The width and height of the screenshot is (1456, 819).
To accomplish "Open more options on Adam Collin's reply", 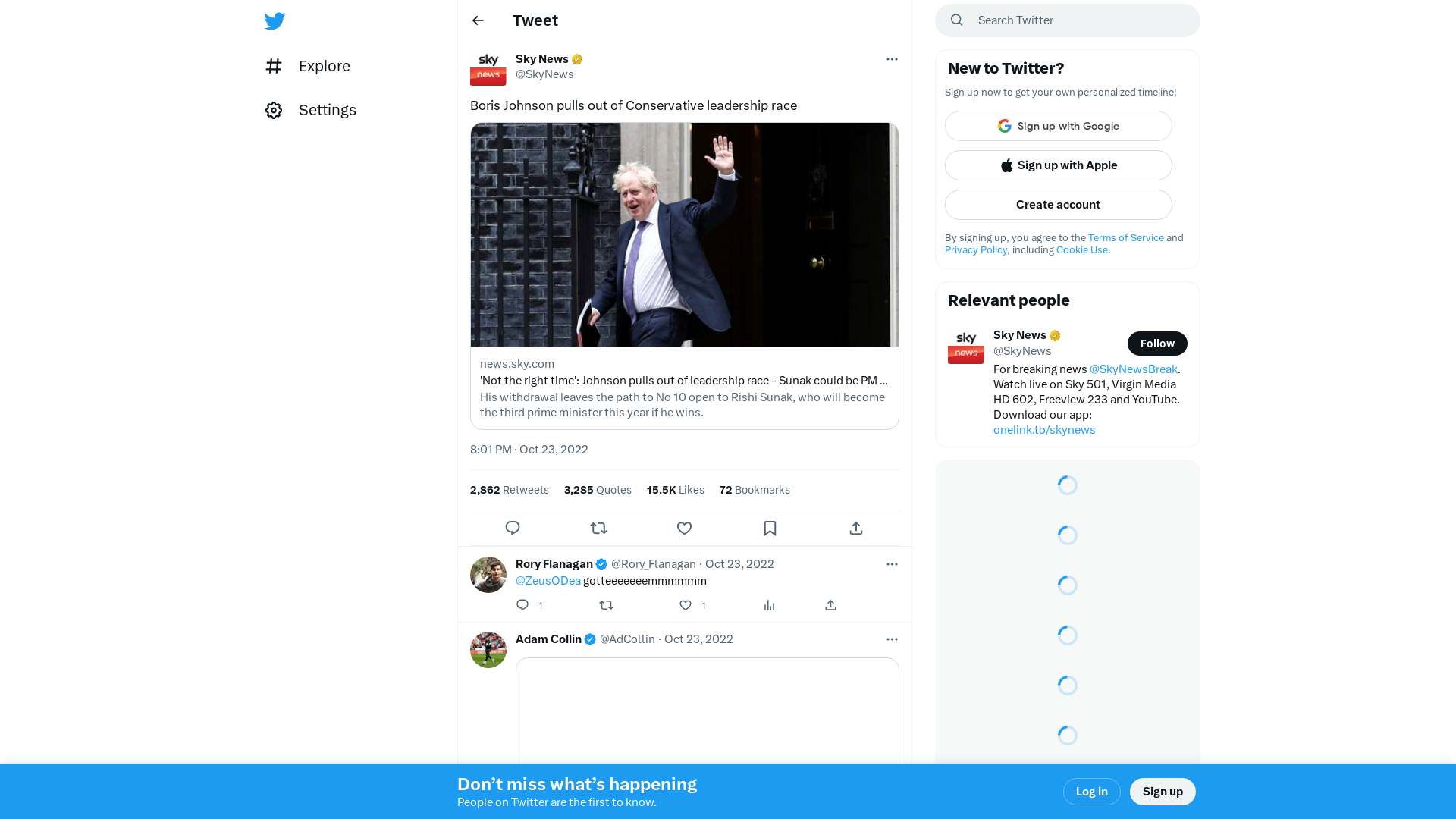I will click(892, 639).
